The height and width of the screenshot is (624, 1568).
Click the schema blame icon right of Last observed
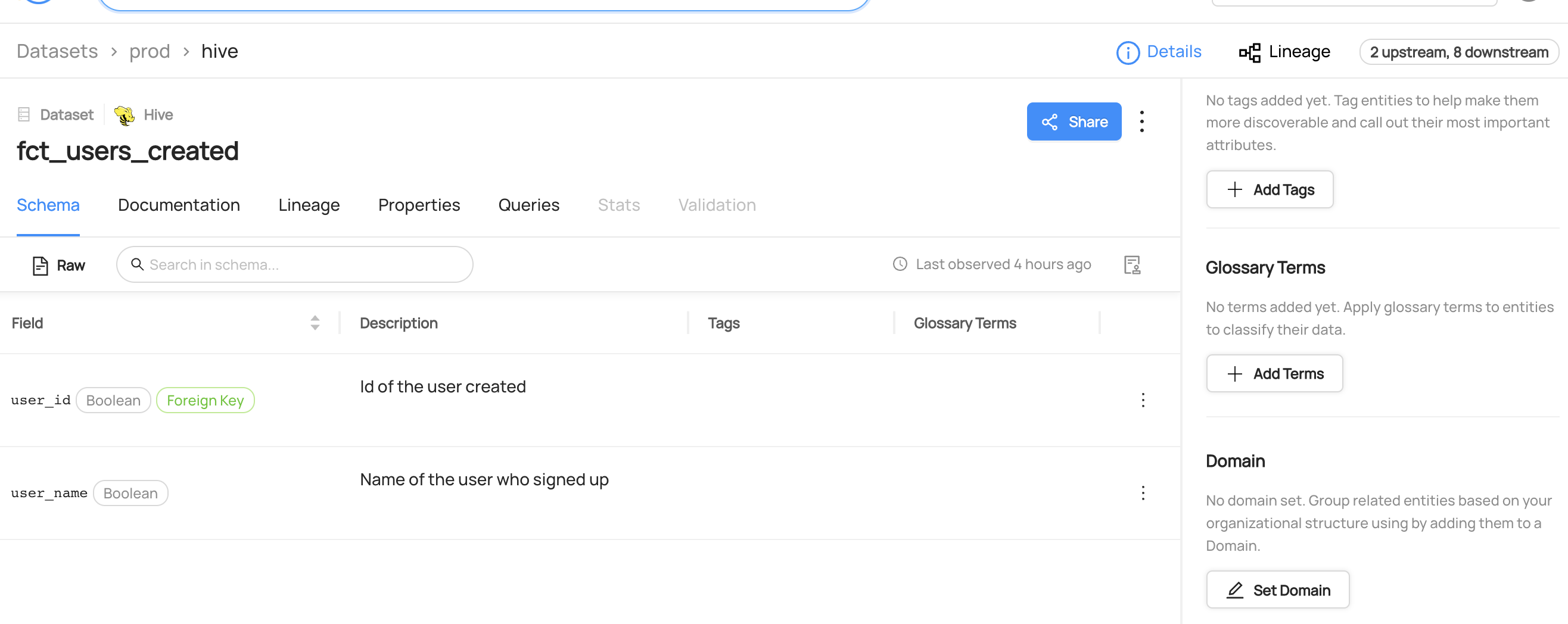pyautogui.click(x=1131, y=264)
